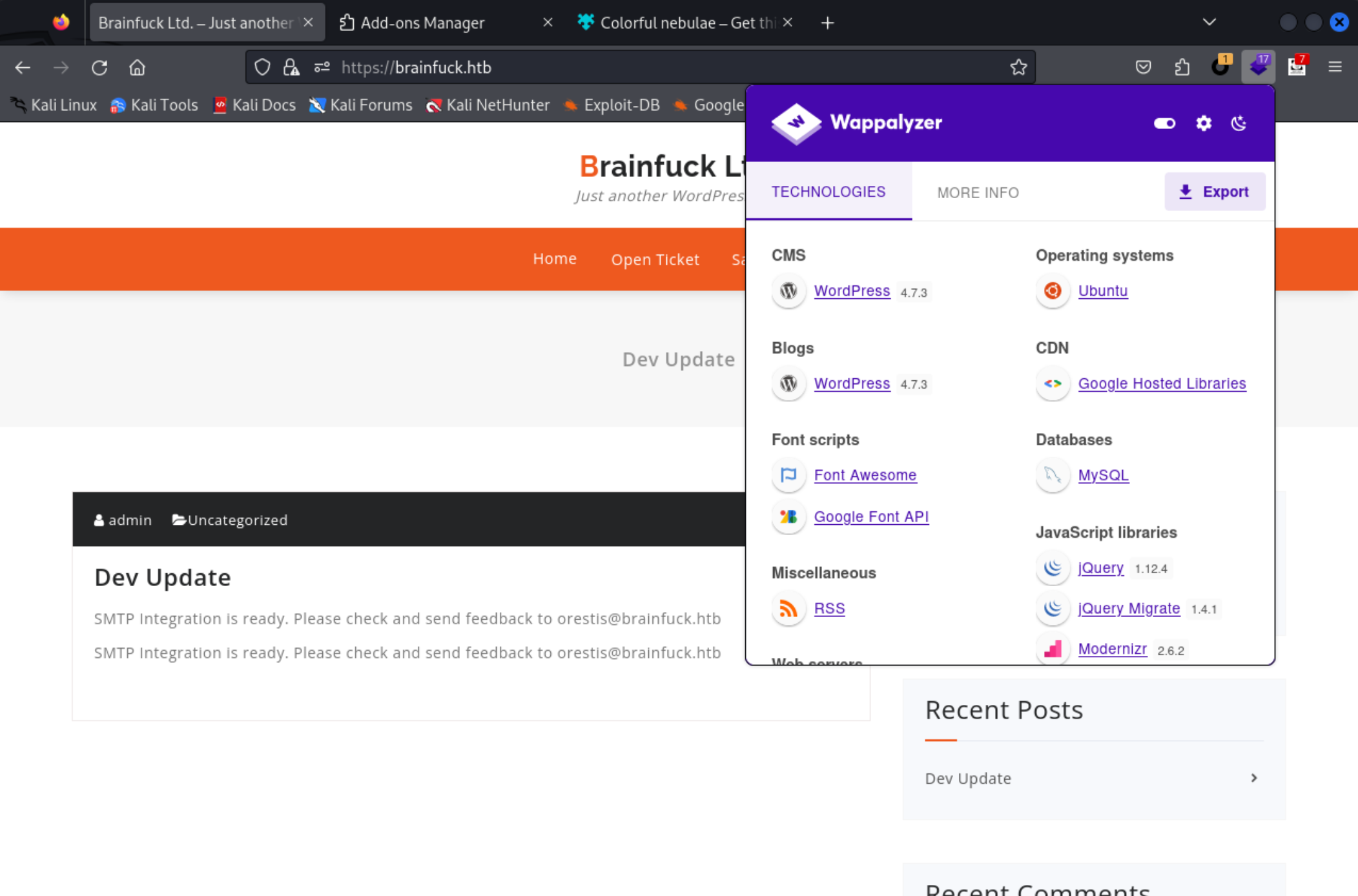Screen dimensions: 1358x896
Task: Bookmark this page with the star
Action: tap(1018, 67)
